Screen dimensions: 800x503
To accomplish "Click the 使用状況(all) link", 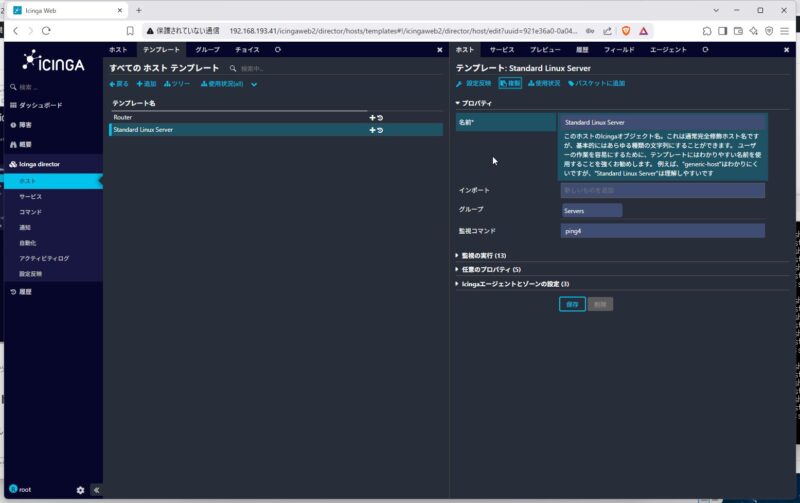I will (x=222, y=84).
